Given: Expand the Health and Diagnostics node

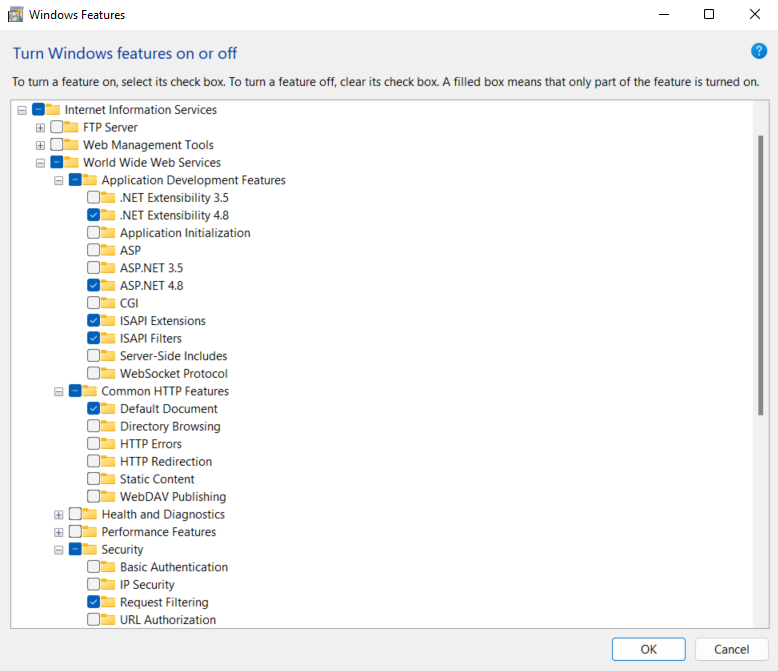Looking at the screenshot, I should [59, 515].
